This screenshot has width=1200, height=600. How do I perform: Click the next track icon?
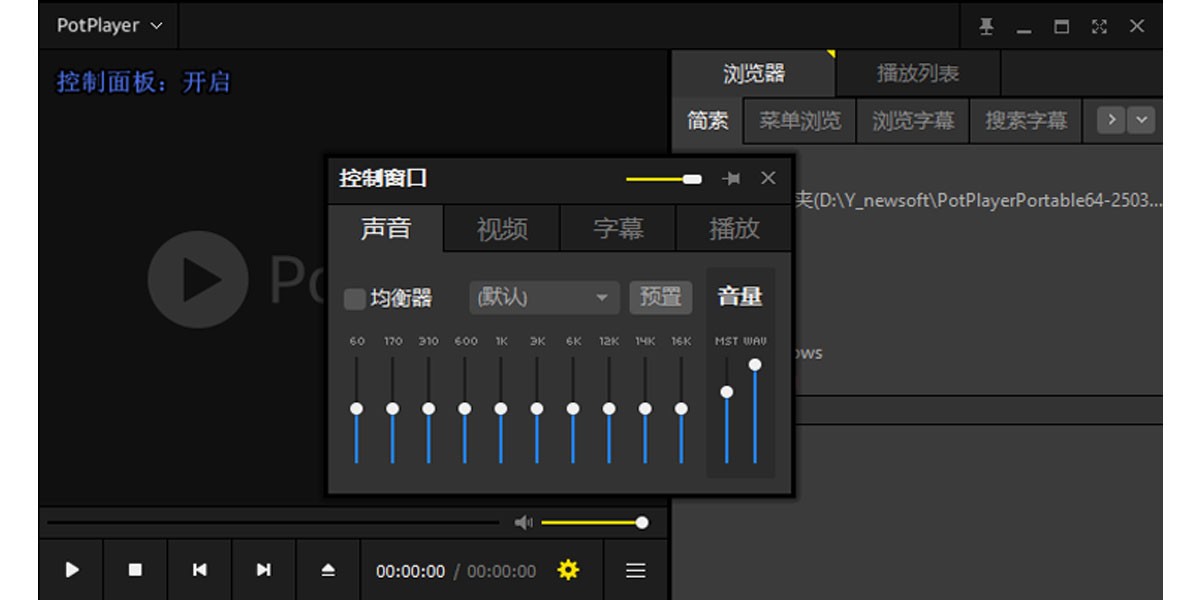[x=263, y=570]
